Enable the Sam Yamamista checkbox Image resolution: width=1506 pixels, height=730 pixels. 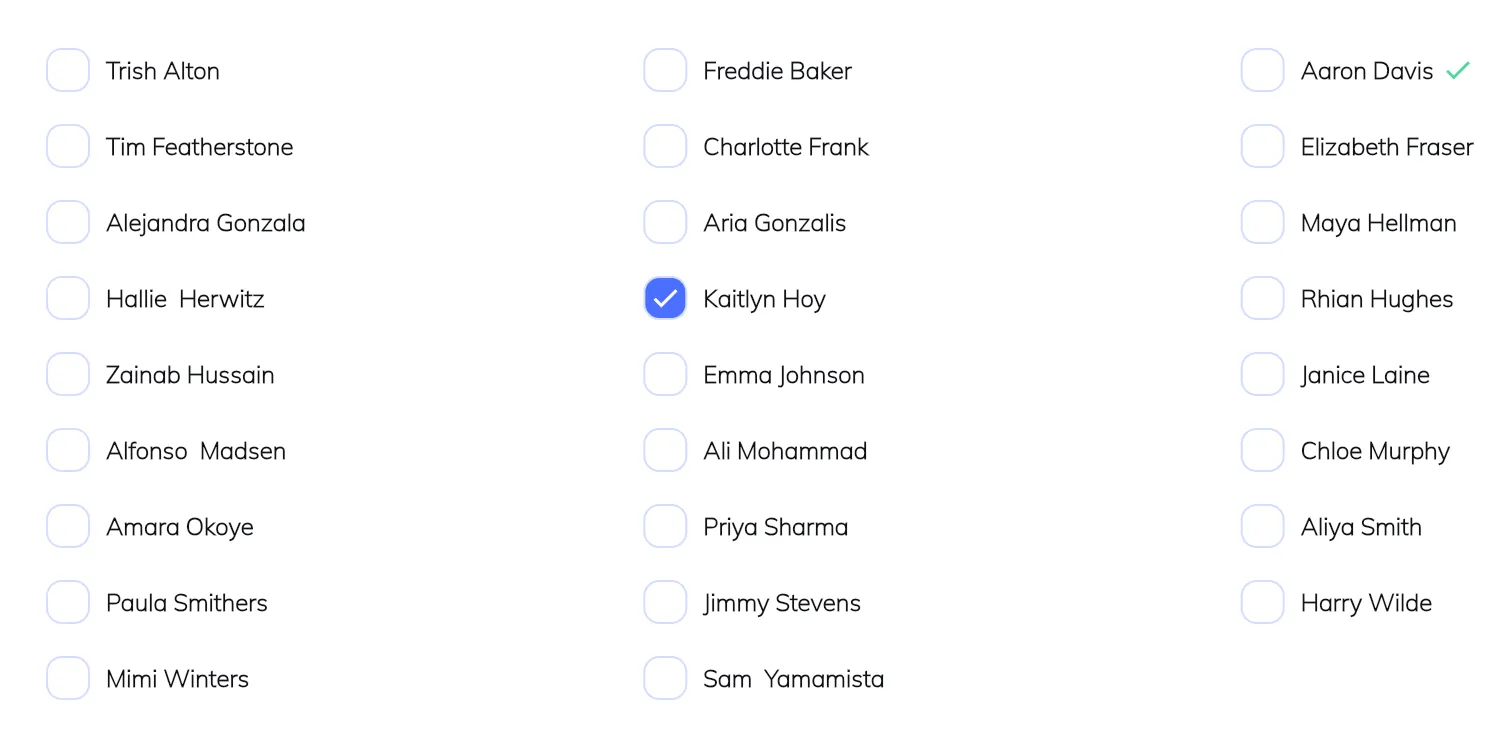tap(665, 679)
